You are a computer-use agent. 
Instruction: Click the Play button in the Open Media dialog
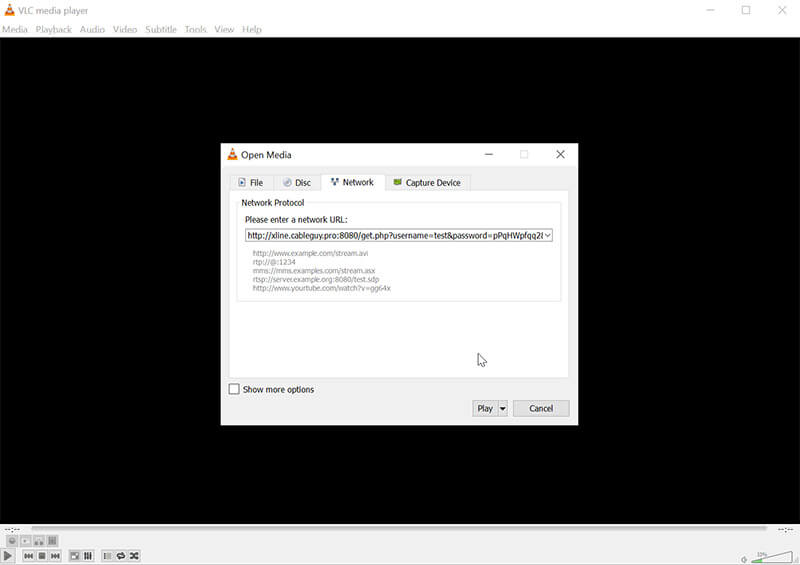point(485,408)
